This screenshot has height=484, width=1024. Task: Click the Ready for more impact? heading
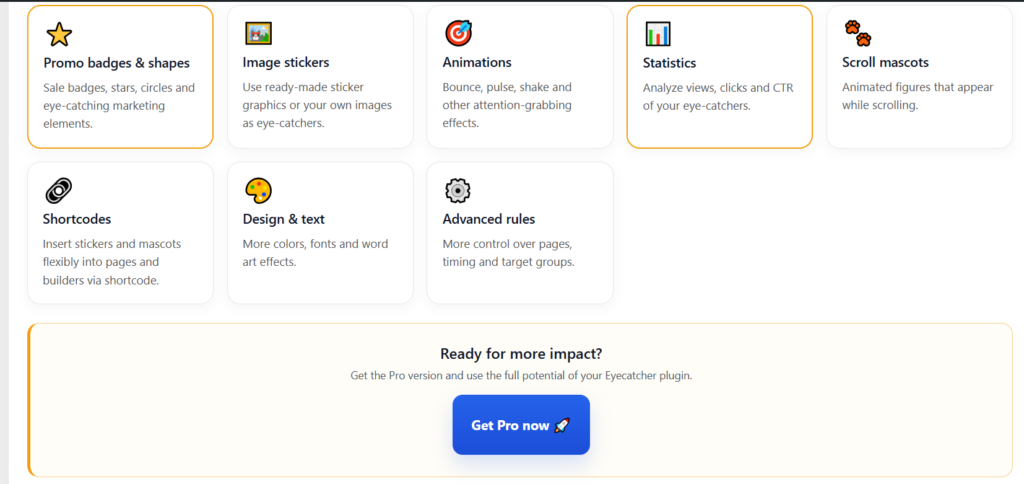[x=521, y=353]
